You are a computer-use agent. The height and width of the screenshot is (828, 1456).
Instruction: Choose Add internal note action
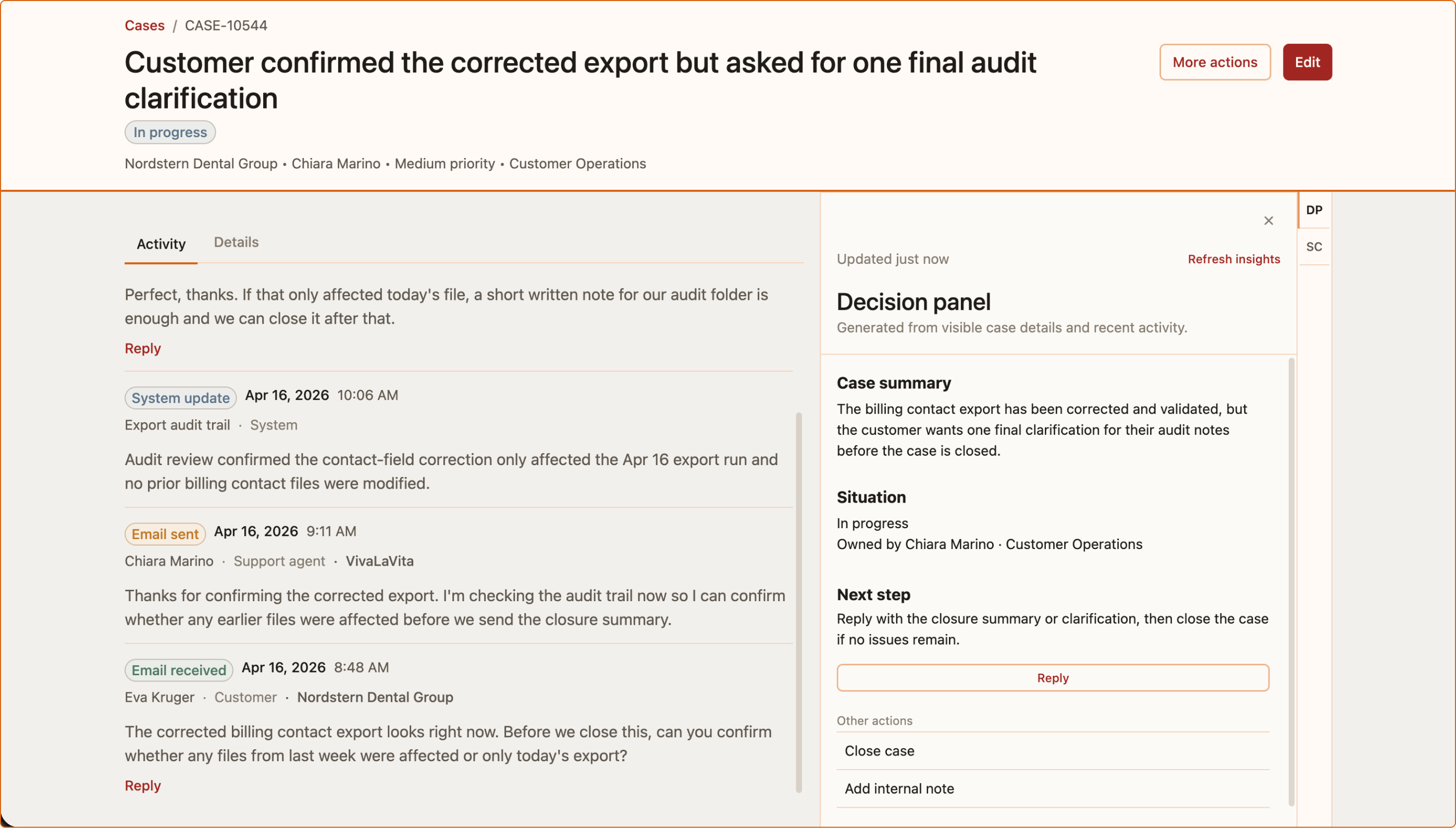coord(1053,789)
